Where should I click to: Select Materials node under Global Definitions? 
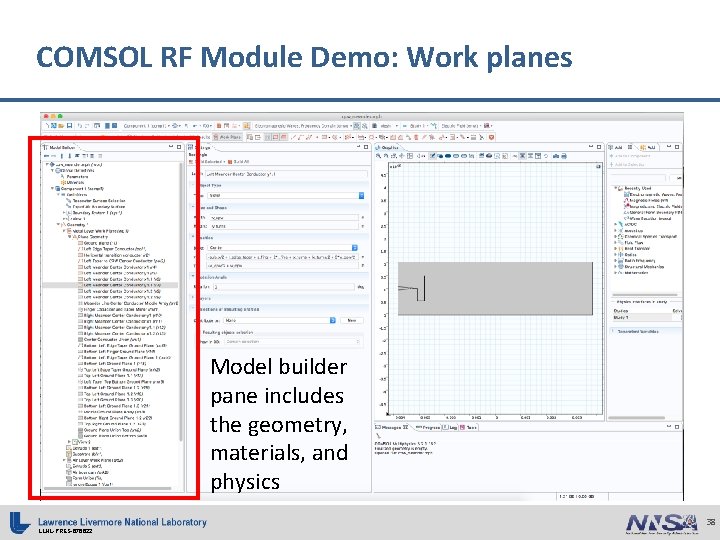(x=75, y=182)
